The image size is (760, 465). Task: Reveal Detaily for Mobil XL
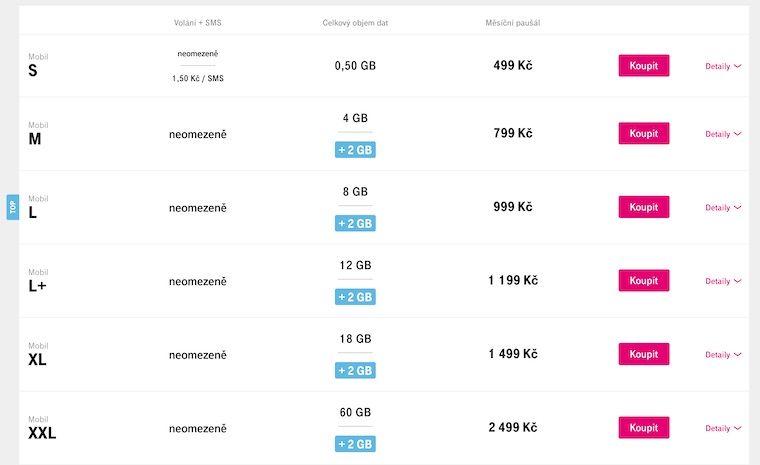pos(723,355)
